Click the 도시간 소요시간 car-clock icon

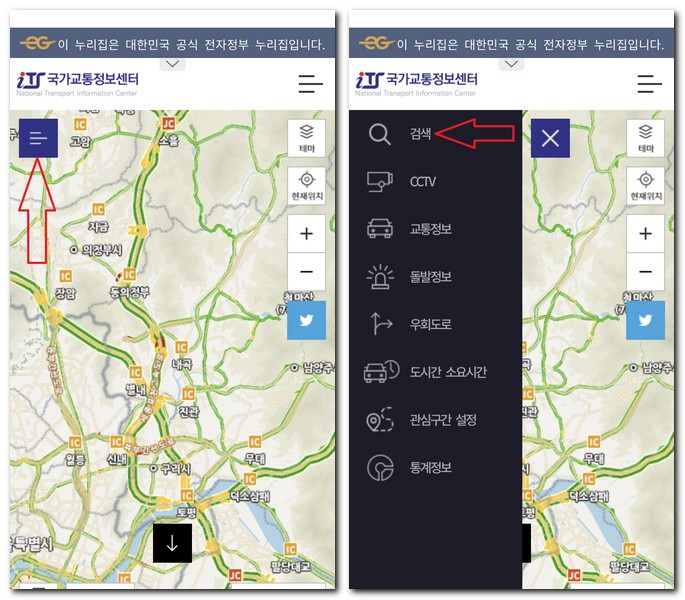click(x=381, y=371)
